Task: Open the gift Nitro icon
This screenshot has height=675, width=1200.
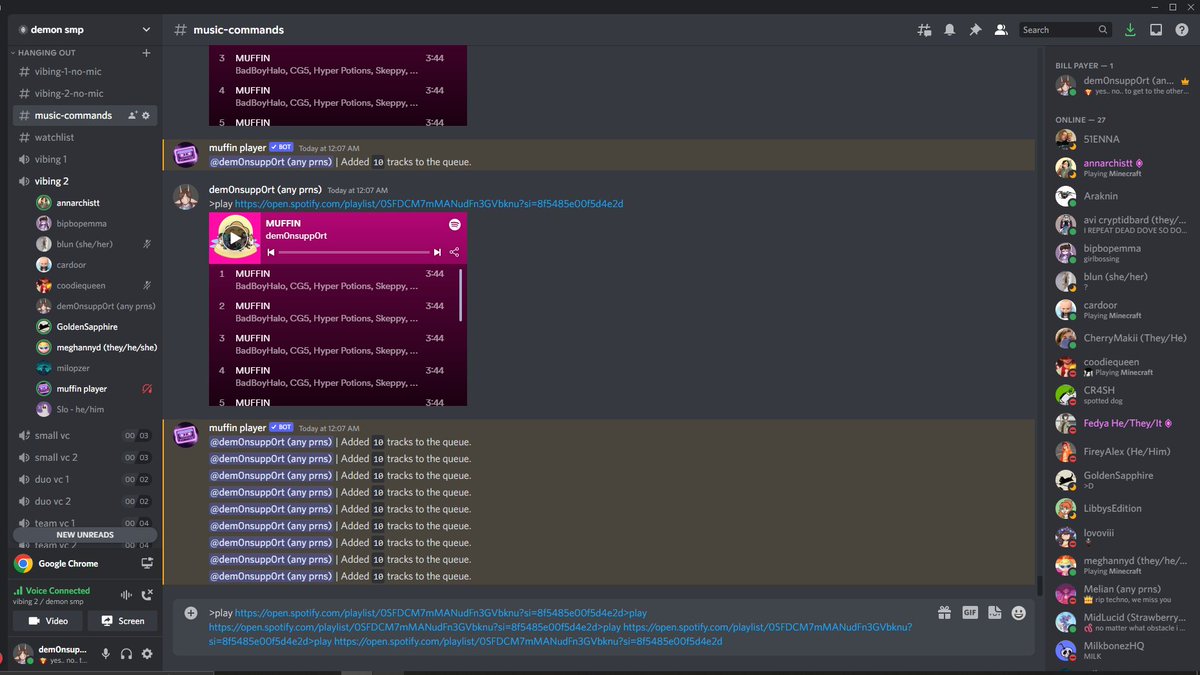Action: point(944,613)
